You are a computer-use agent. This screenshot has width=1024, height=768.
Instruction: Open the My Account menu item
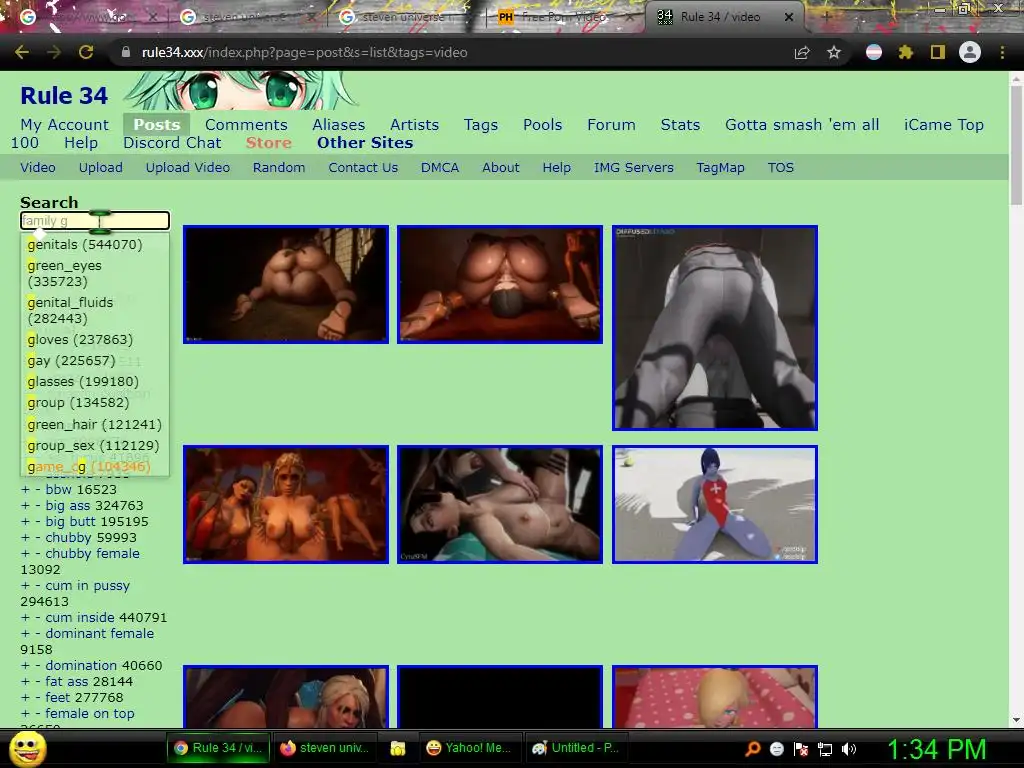(x=65, y=125)
